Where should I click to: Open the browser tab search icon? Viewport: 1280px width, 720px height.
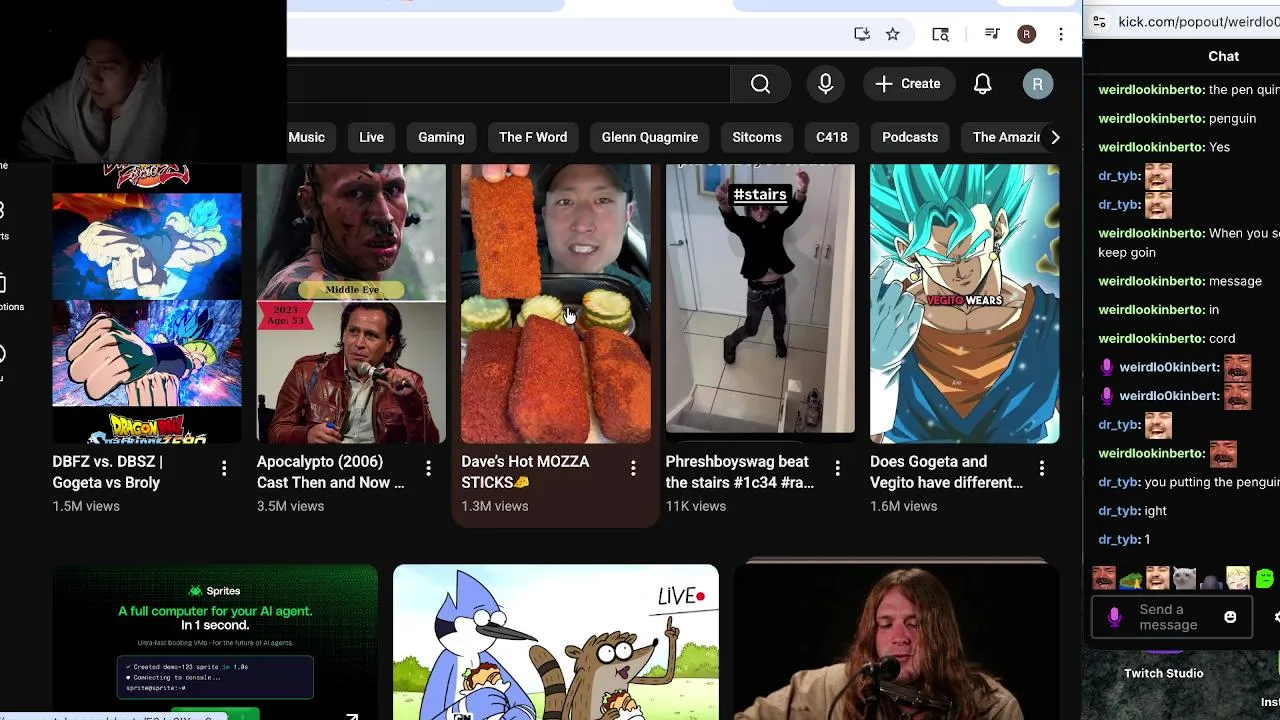pyautogui.click(x=940, y=34)
